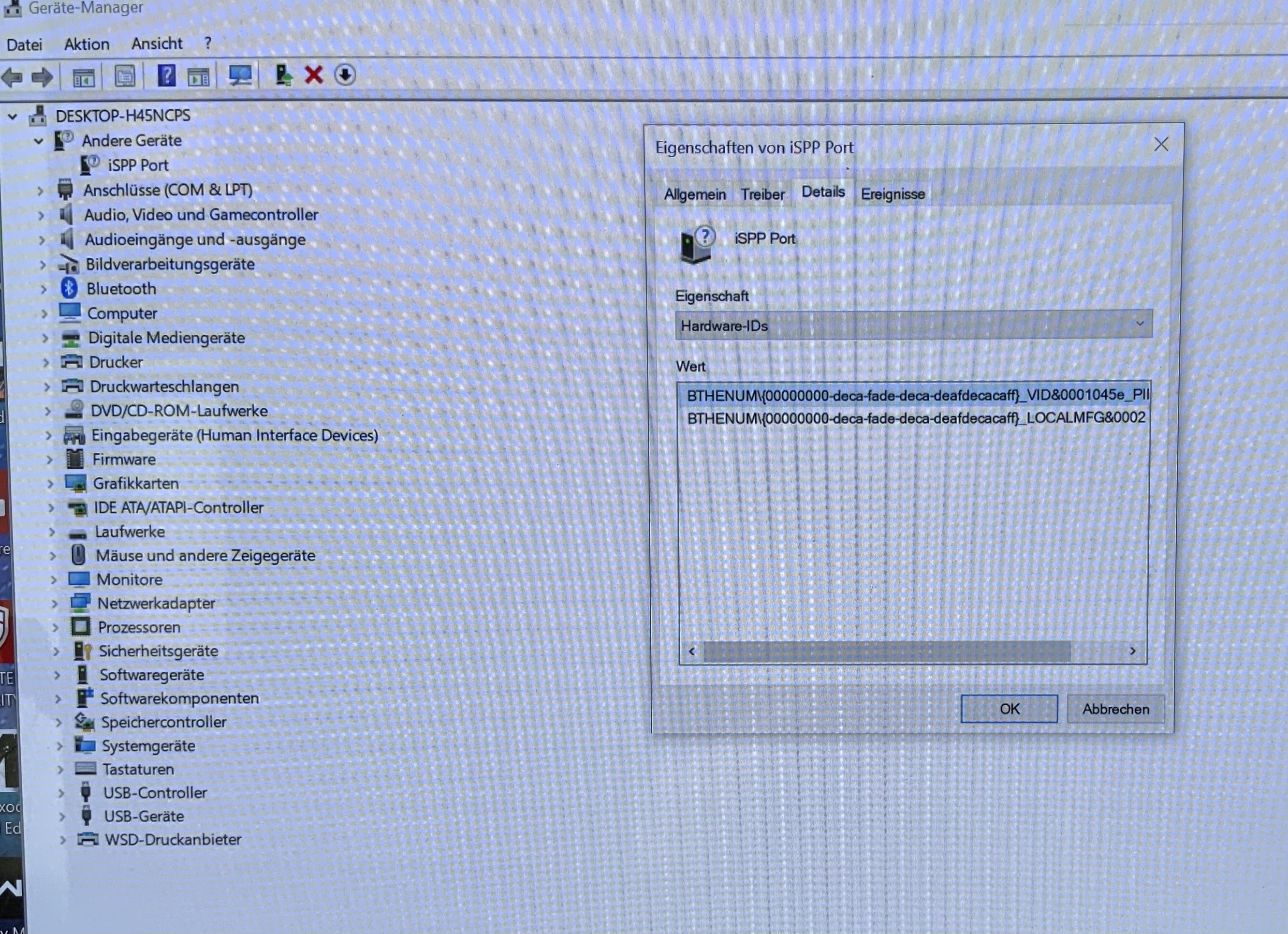
Task: Collapse the Andere Geräte node
Action: 38,141
